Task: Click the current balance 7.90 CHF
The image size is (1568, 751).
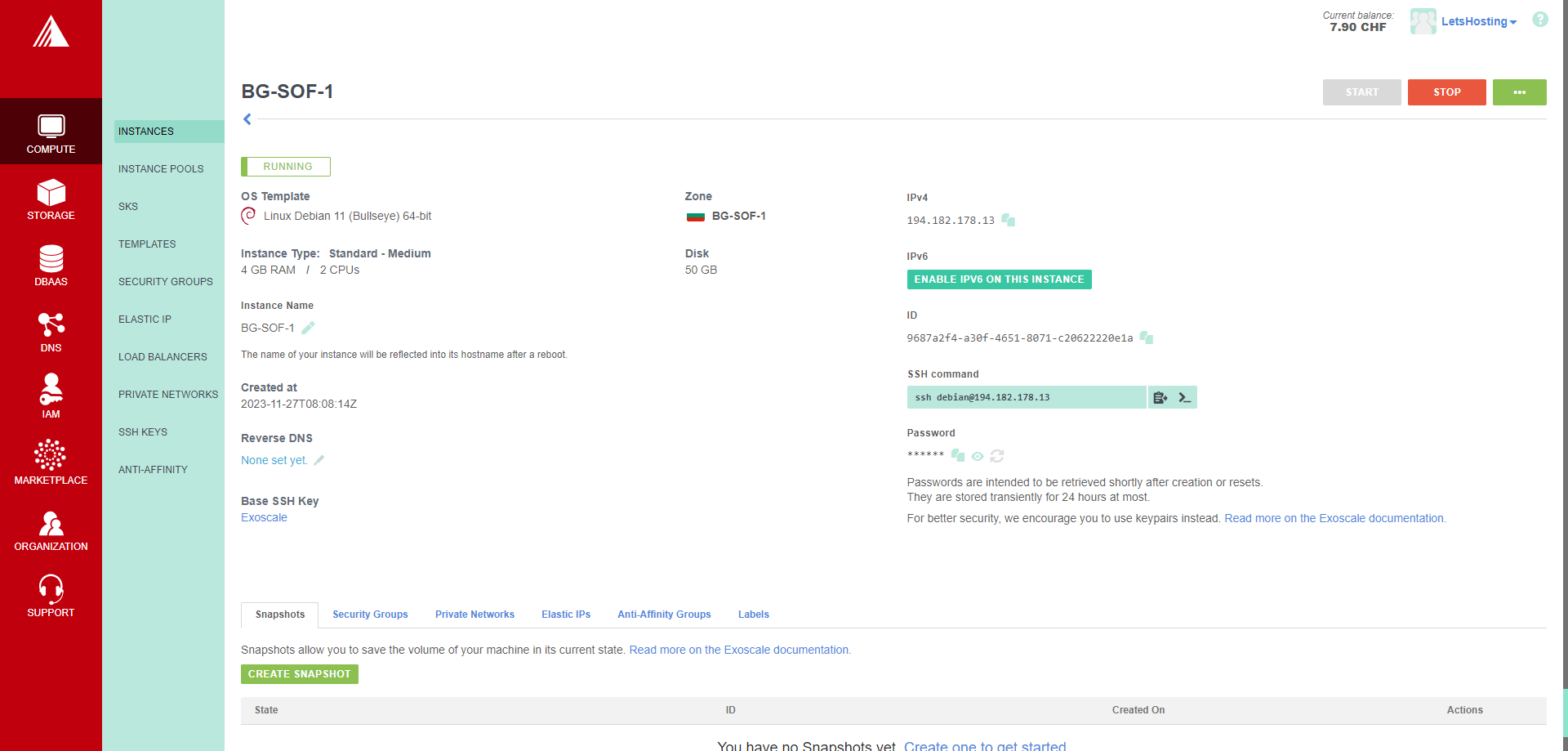Action: point(1357,27)
